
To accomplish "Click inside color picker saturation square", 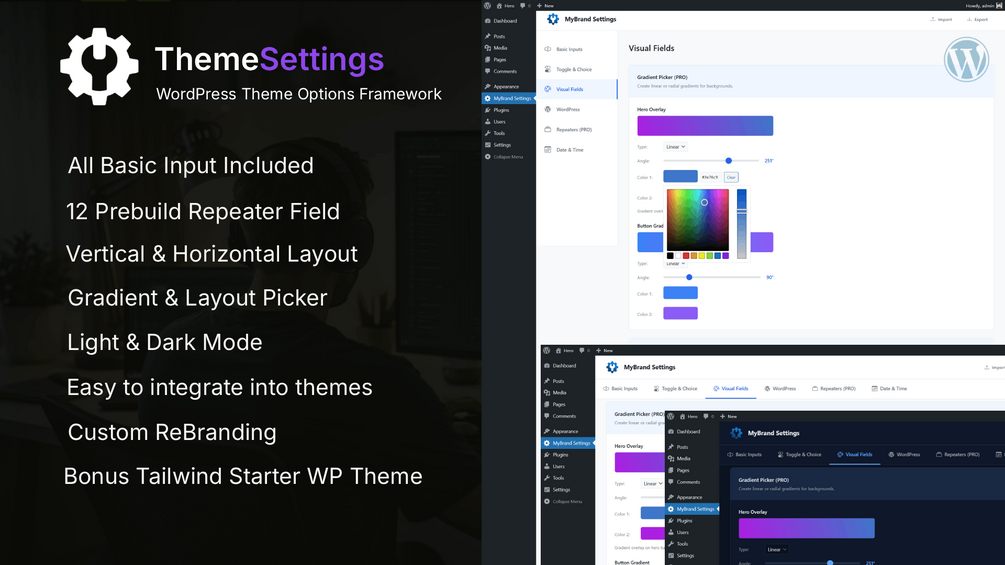I will coord(697,220).
